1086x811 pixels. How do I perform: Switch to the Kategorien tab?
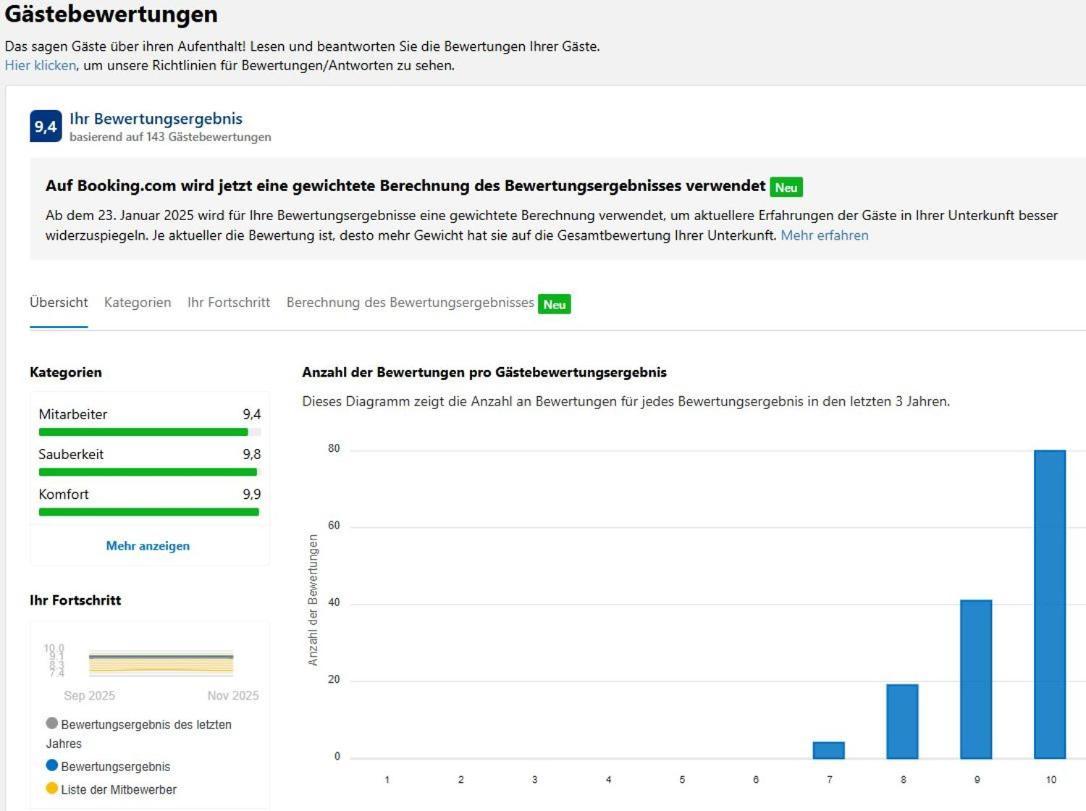[x=137, y=303]
